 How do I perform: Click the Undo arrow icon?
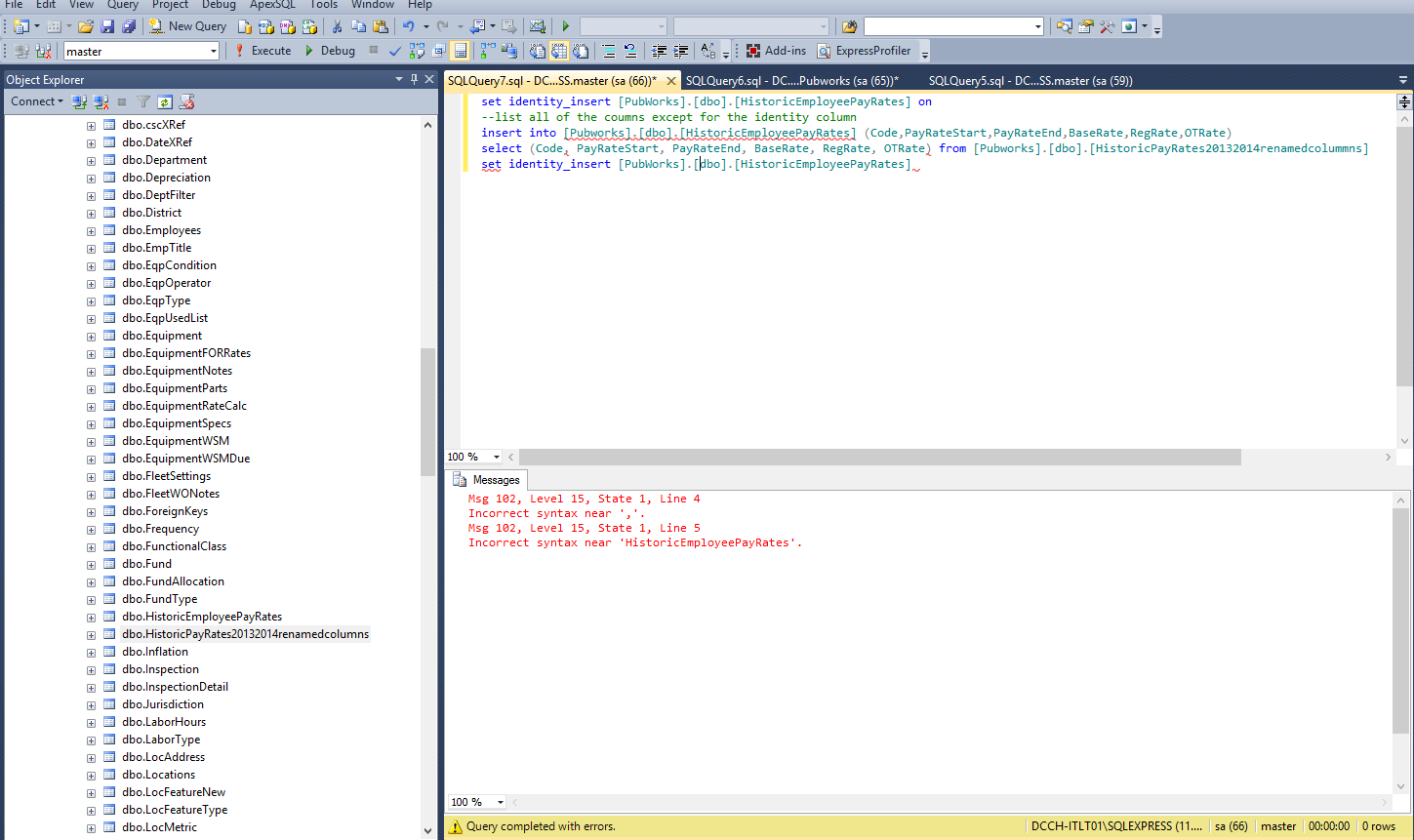click(408, 26)
